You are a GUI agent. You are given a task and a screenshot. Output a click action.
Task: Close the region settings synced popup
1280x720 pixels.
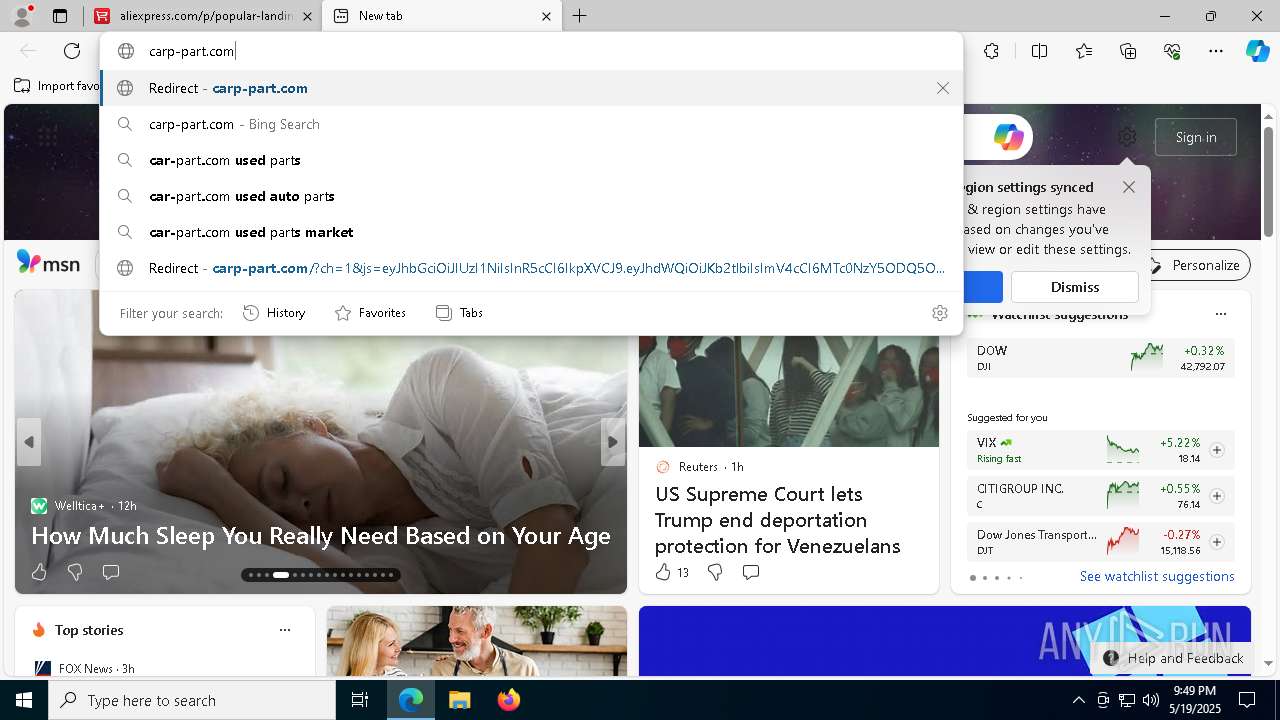(1129, 187)
